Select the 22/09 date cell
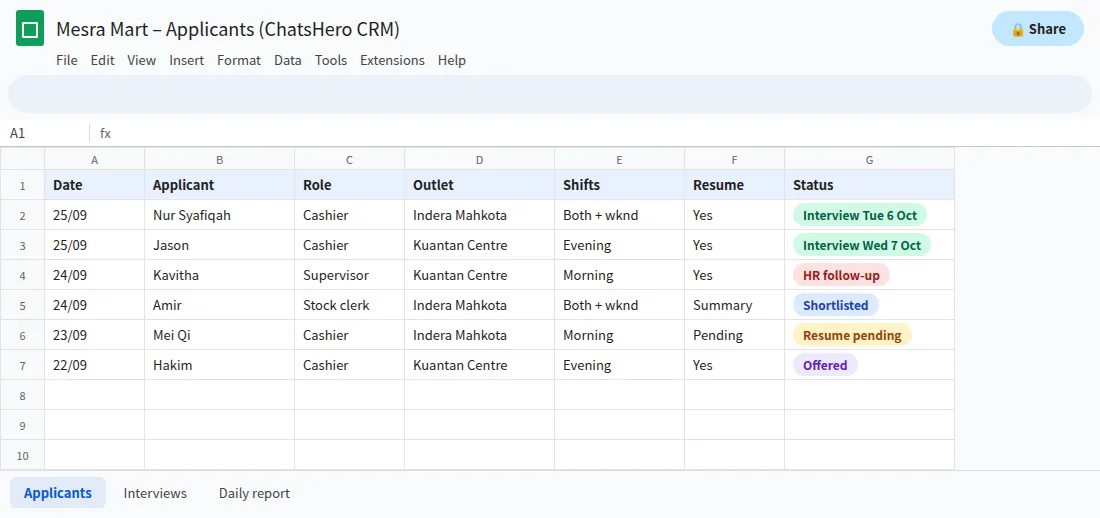Viewport: 1100px width, 518px height. [95, 365]
